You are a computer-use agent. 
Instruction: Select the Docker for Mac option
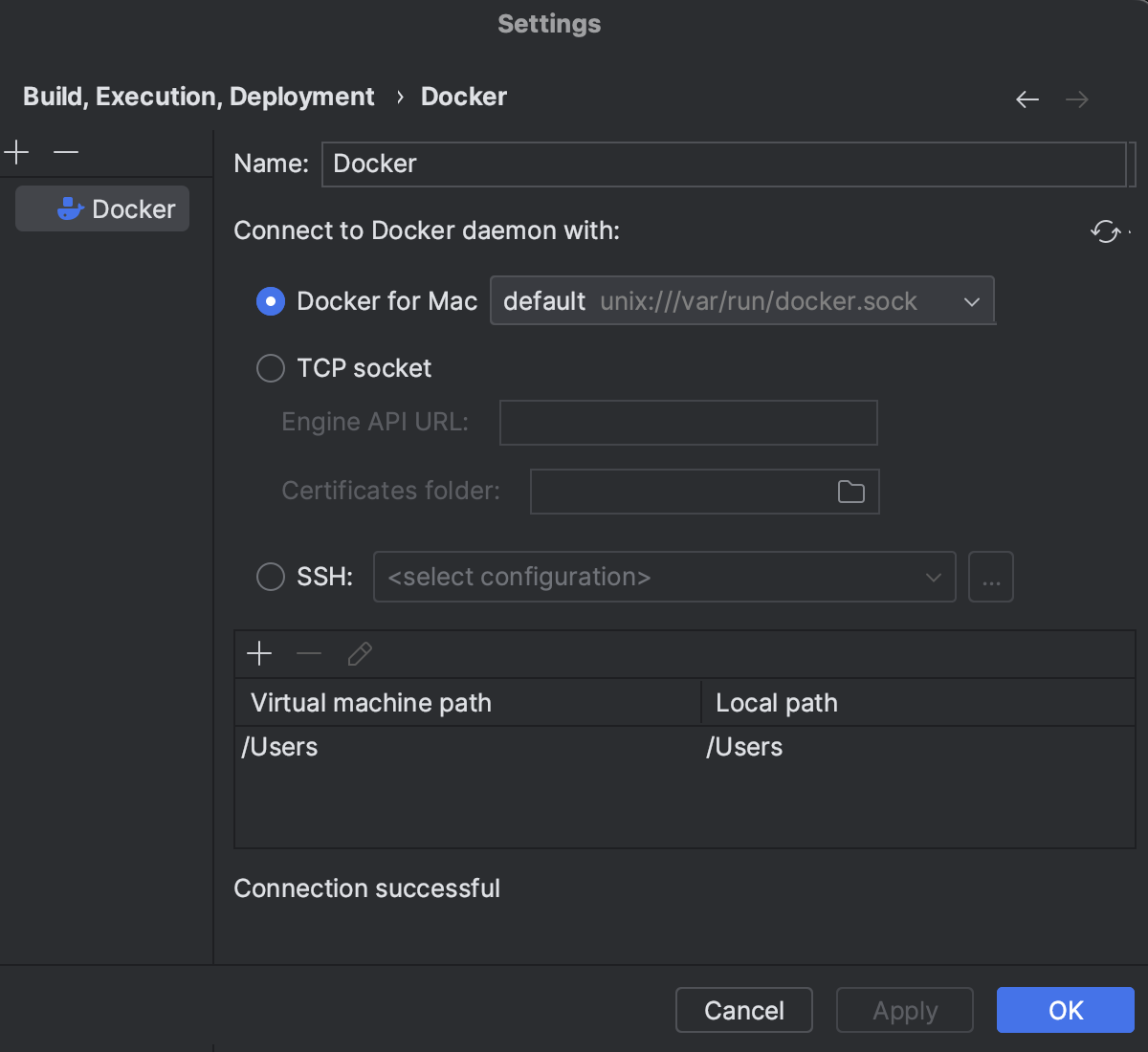271,301
